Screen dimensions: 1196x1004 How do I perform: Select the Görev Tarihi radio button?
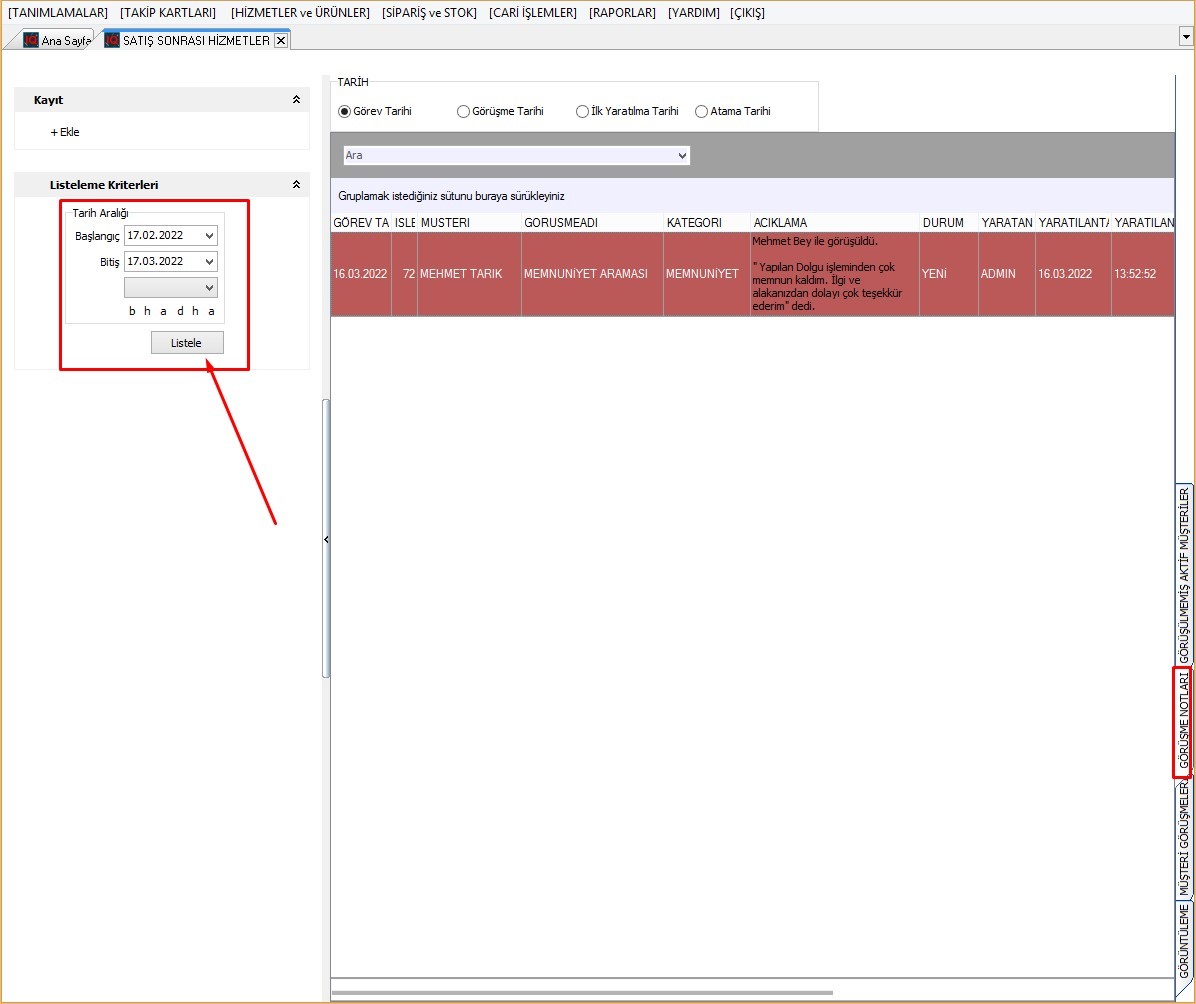(345, 112)
